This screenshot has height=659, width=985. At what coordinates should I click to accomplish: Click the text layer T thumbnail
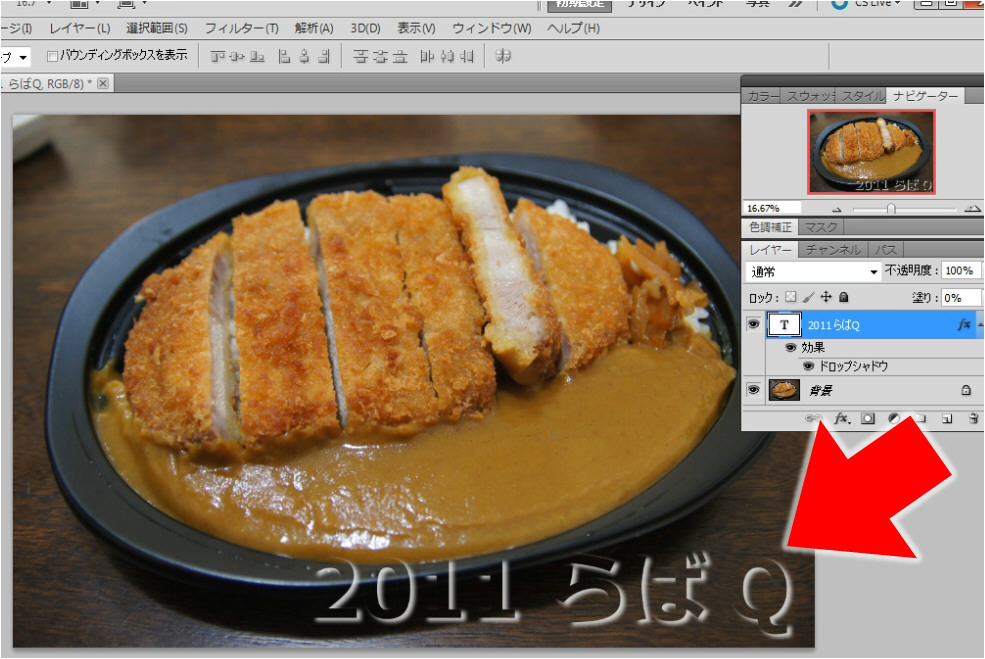784,325
